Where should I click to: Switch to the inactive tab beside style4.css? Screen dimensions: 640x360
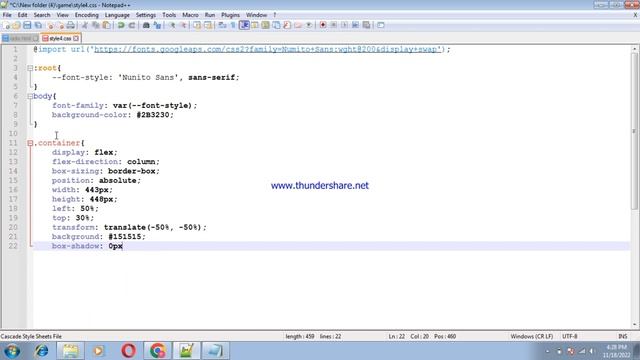(20, 38)
